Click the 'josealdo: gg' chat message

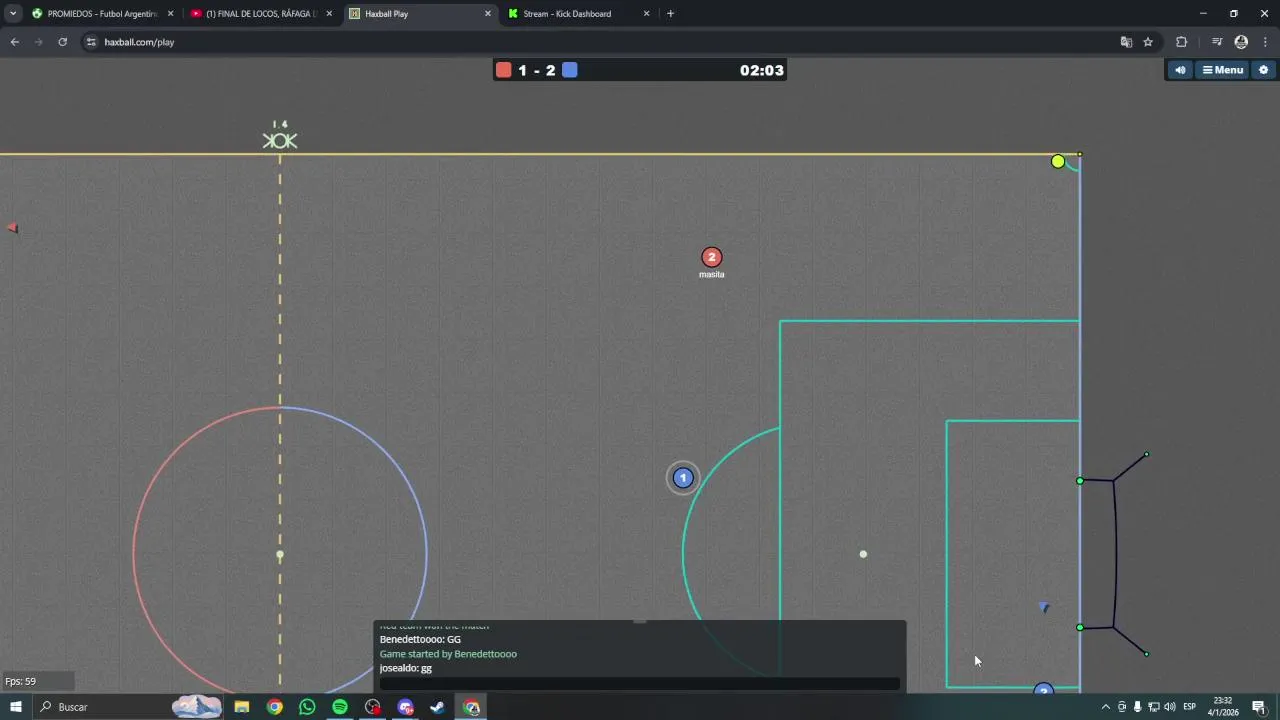pyautogui.click(x=406, y=668)
